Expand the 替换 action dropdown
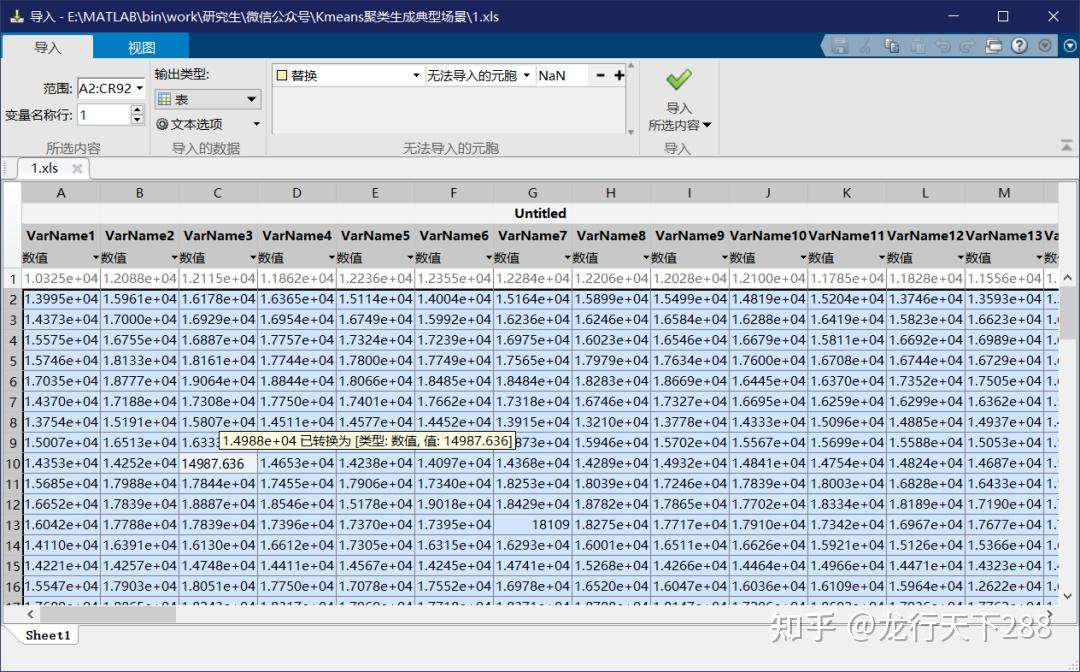Viewport: 1080px width, 672px height. coord(416,74)
